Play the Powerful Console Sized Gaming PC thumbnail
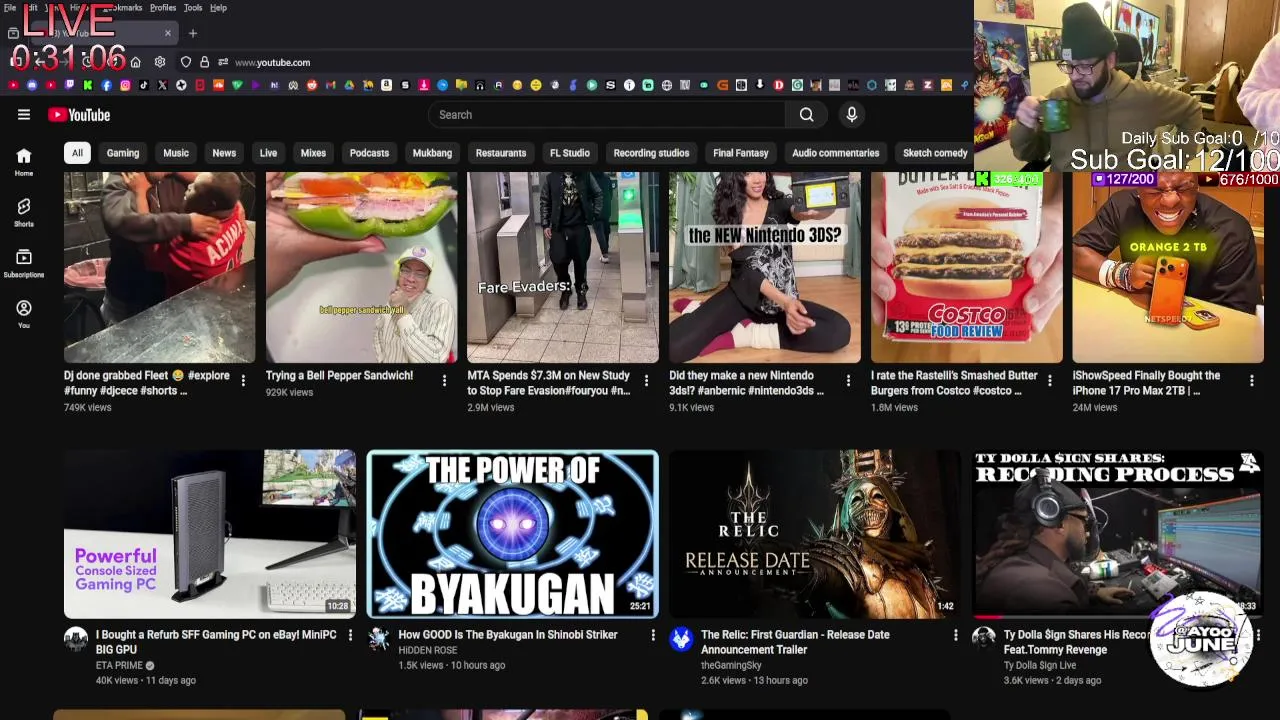The image size is (1280, 720). (x=210, y=534)
